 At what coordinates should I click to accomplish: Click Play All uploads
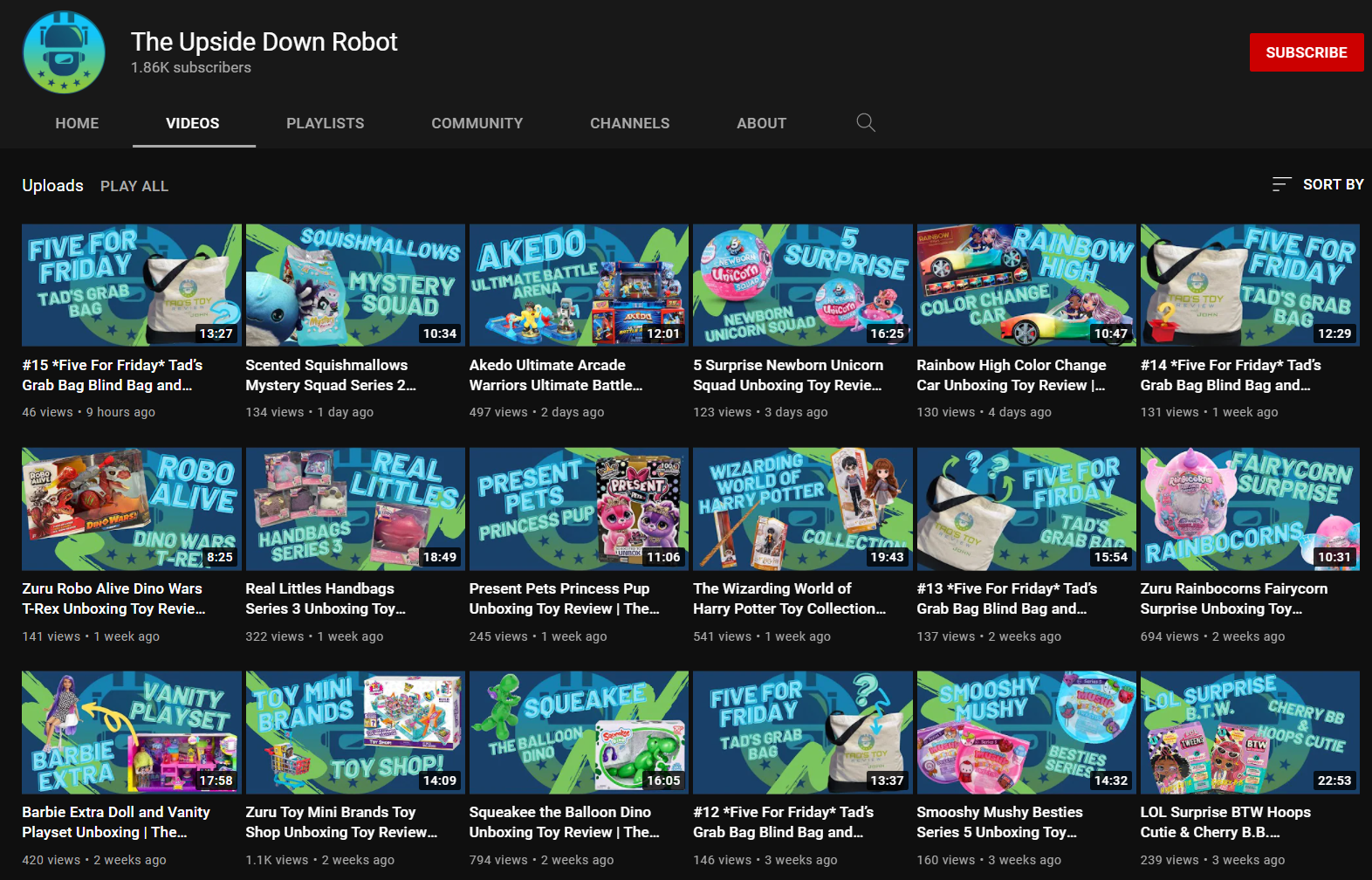tap(134, 186)
